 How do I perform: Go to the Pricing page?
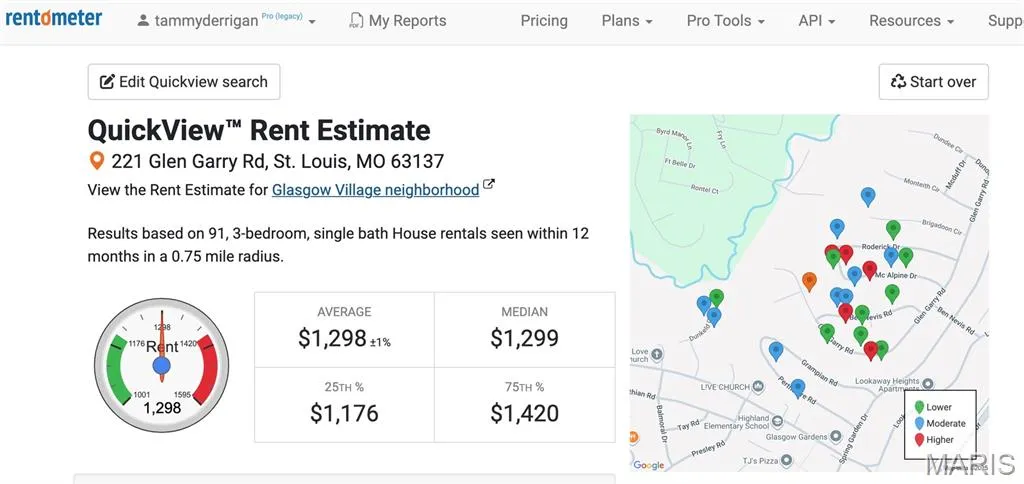coord(544,21)
